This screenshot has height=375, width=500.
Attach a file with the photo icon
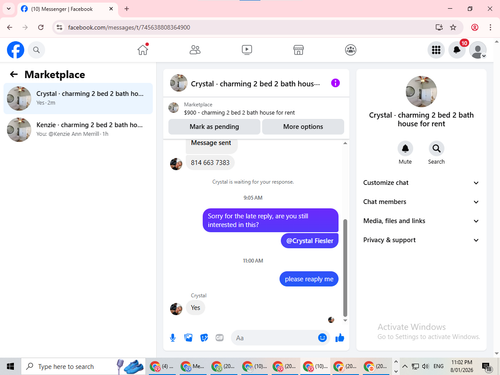click(x=188, y=338)
